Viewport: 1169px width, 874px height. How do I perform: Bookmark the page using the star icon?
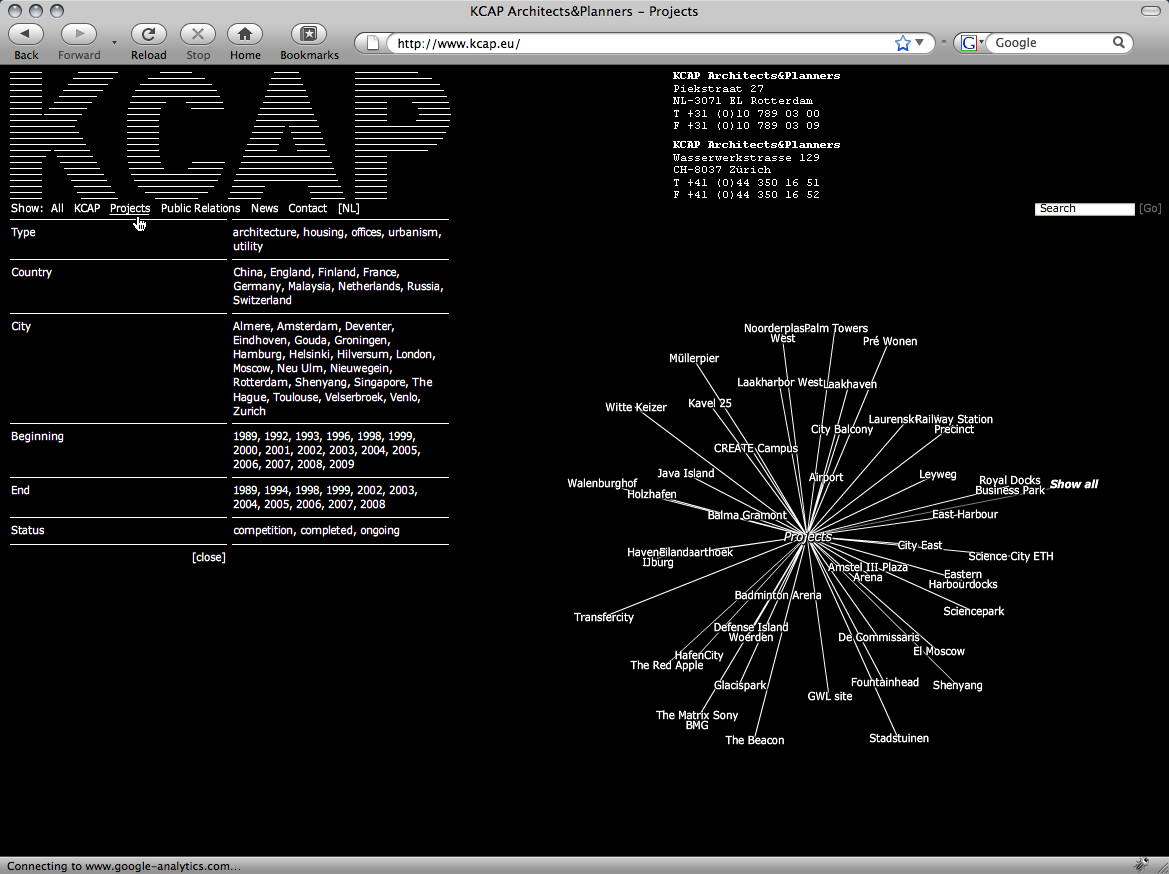(903, 43)
